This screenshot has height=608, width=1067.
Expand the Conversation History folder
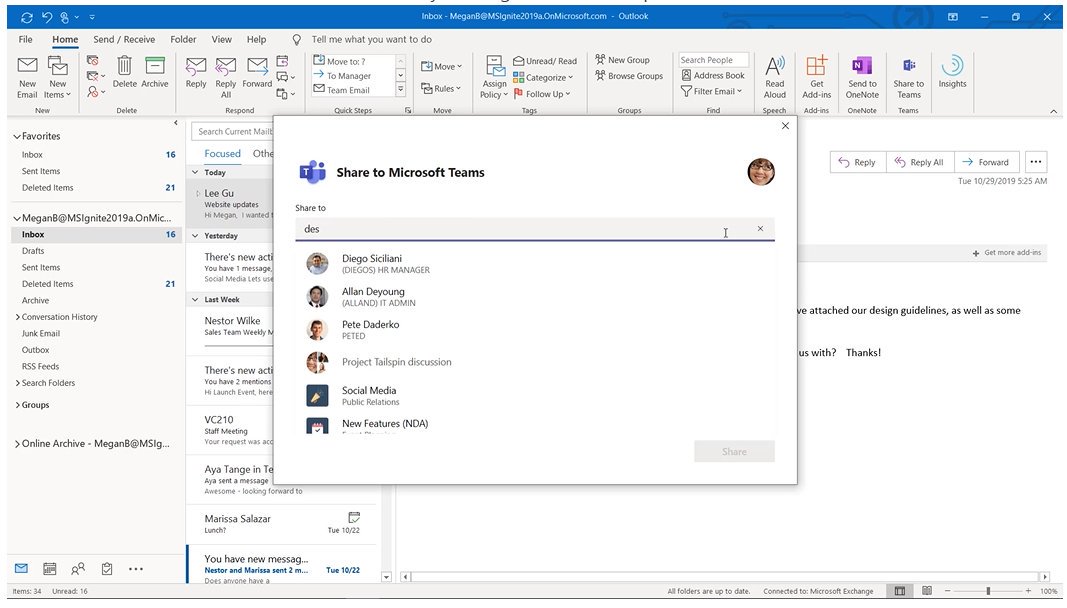[x=18, y=317]
